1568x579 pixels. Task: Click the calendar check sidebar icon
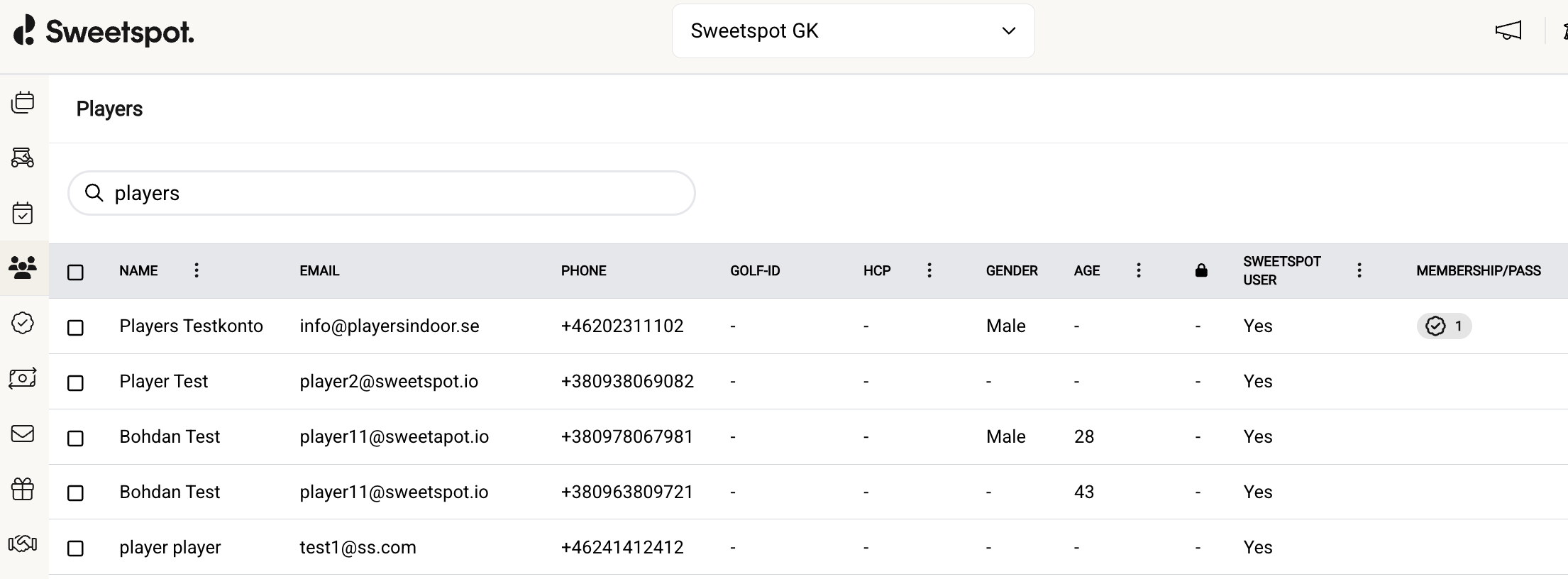23,213
